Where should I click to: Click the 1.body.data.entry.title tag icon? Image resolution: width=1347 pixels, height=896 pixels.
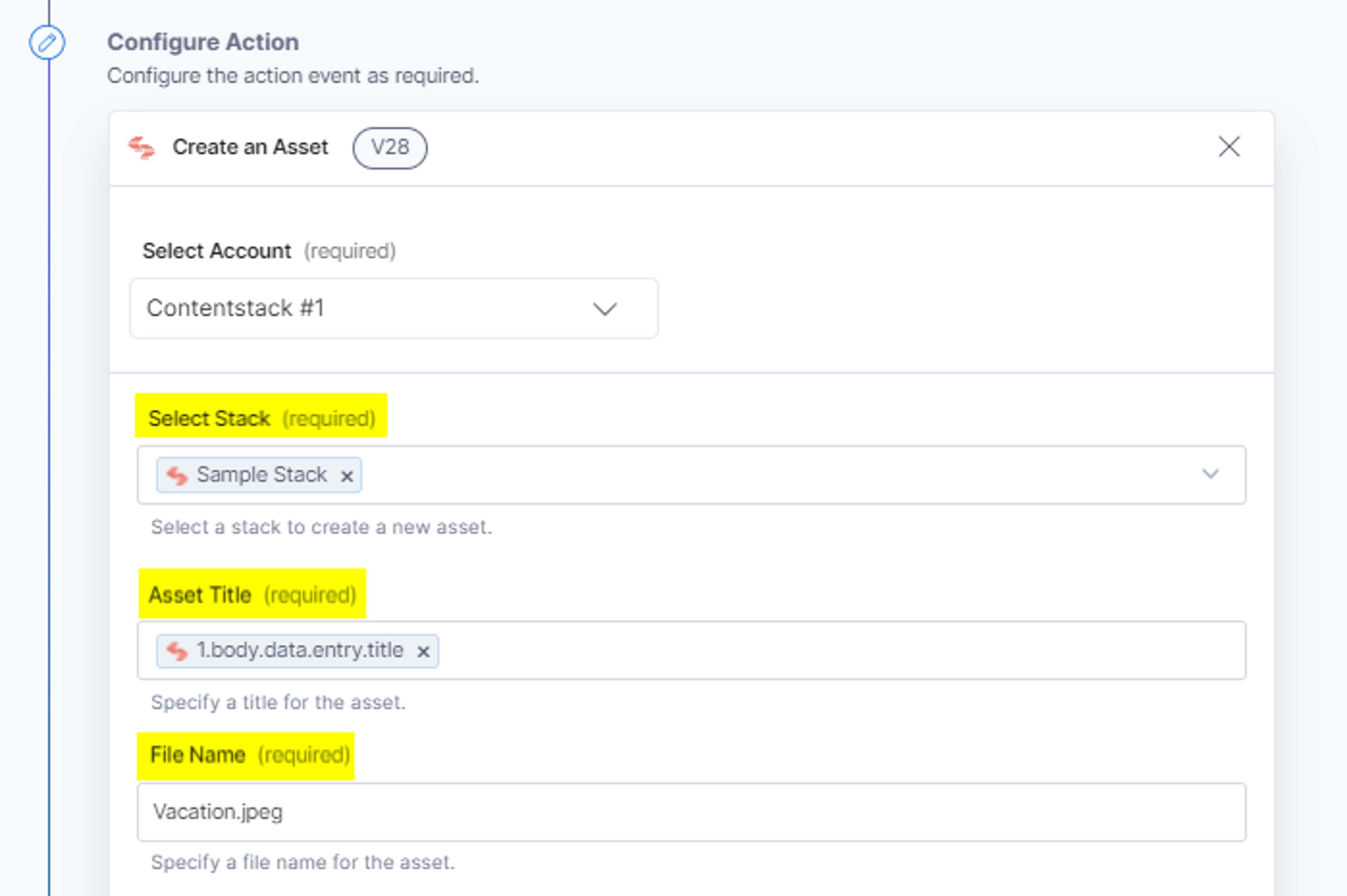pyautogui.click(x=177, y=650)
